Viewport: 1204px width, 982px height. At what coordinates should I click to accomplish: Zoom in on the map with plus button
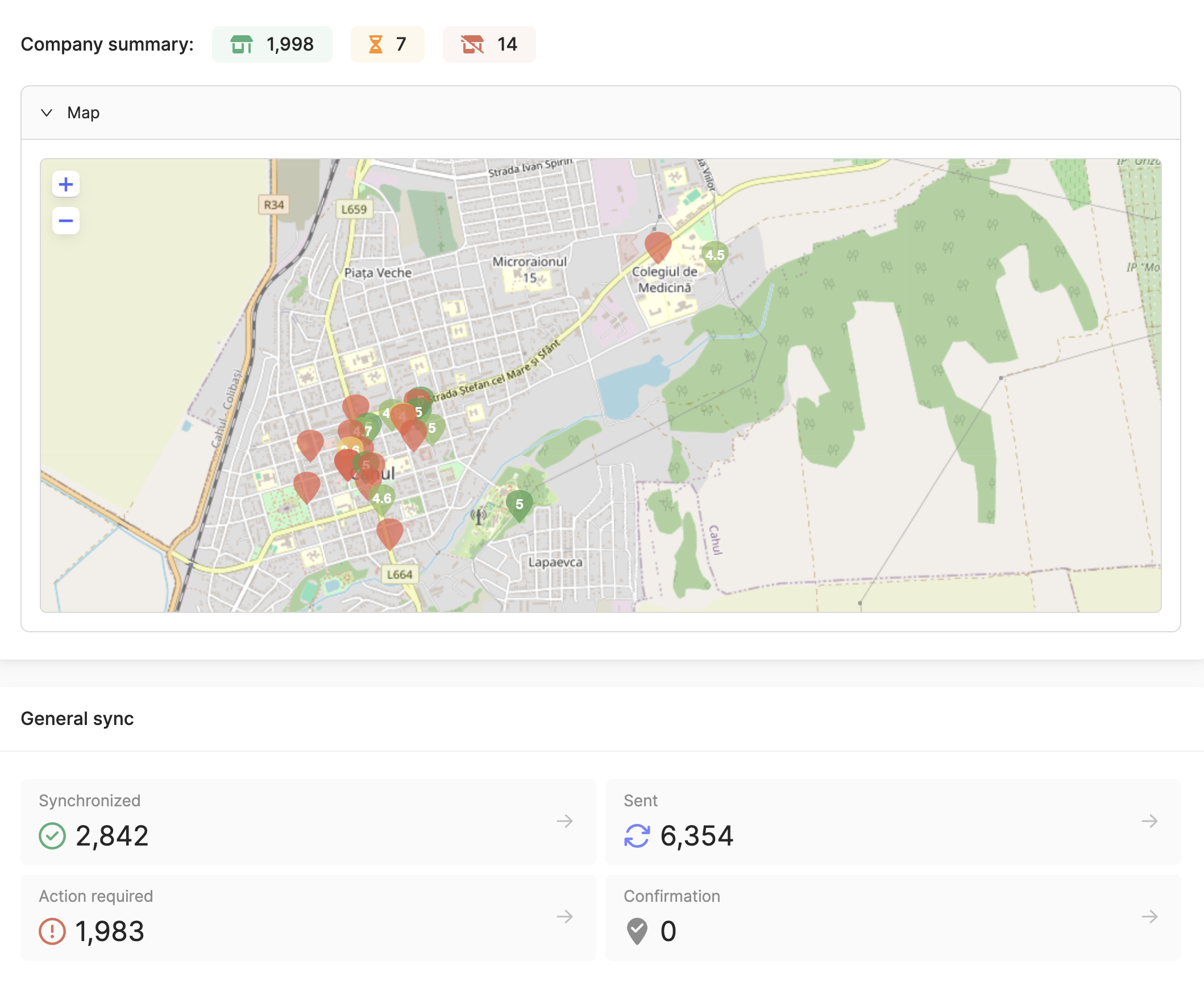pyautogui.click(x=66, y=184)
